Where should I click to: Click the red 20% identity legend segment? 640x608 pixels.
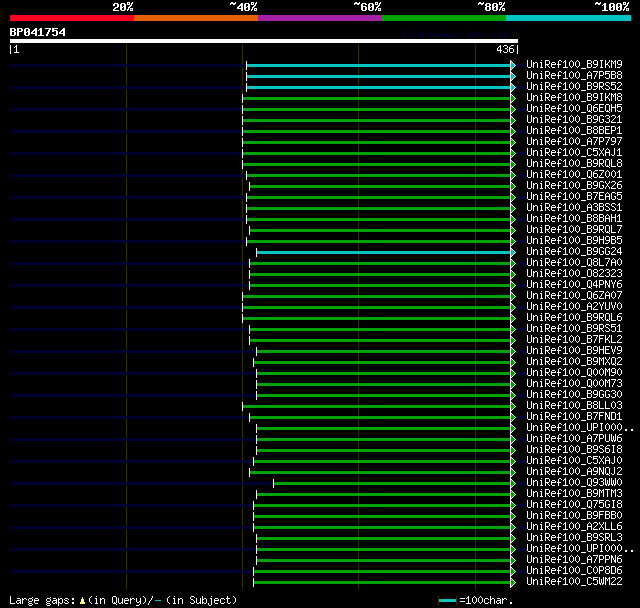coord(72,18)
